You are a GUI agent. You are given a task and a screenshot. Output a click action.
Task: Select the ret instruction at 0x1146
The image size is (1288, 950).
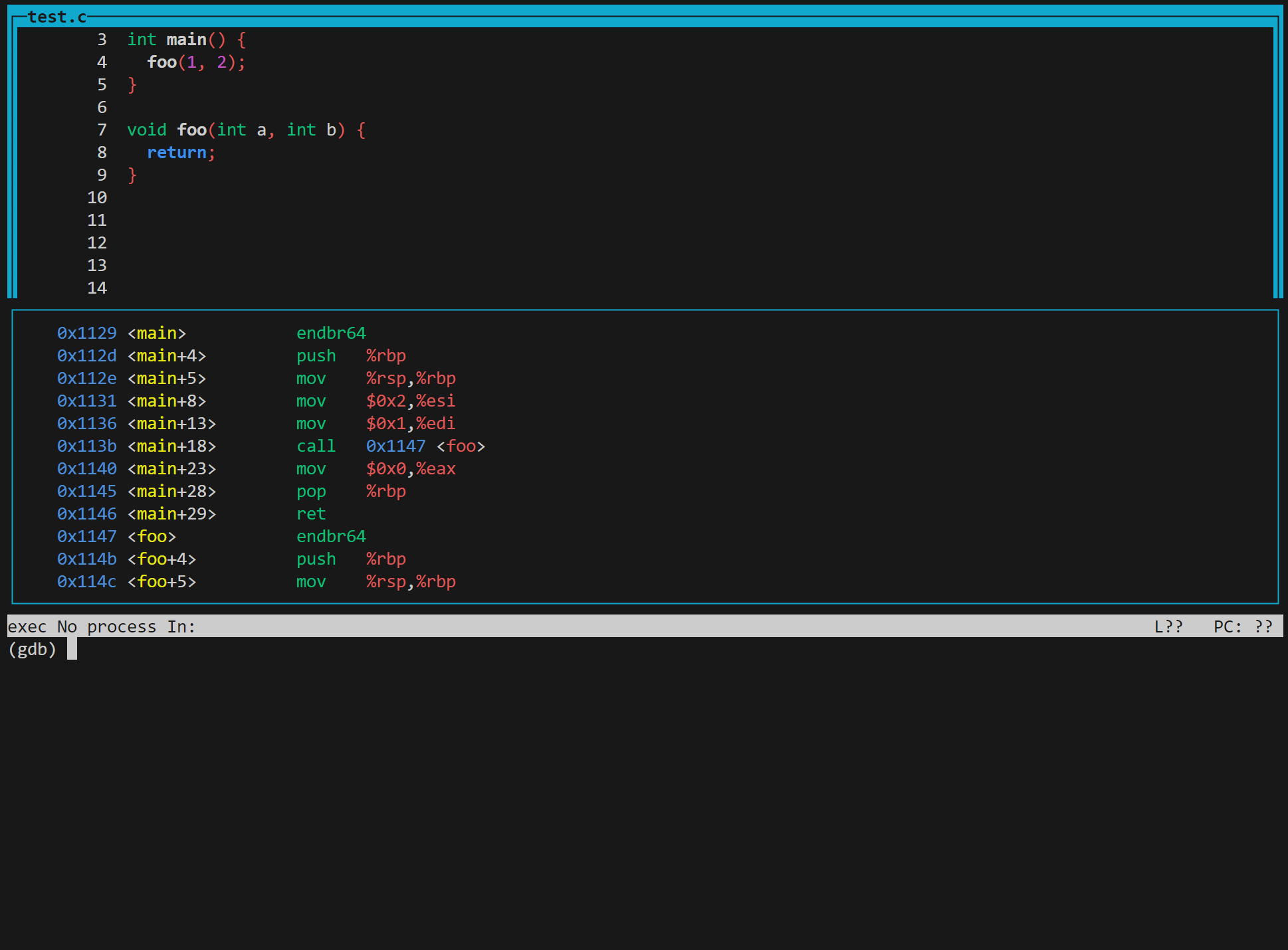pyautogui.click(x=310, y=514)
